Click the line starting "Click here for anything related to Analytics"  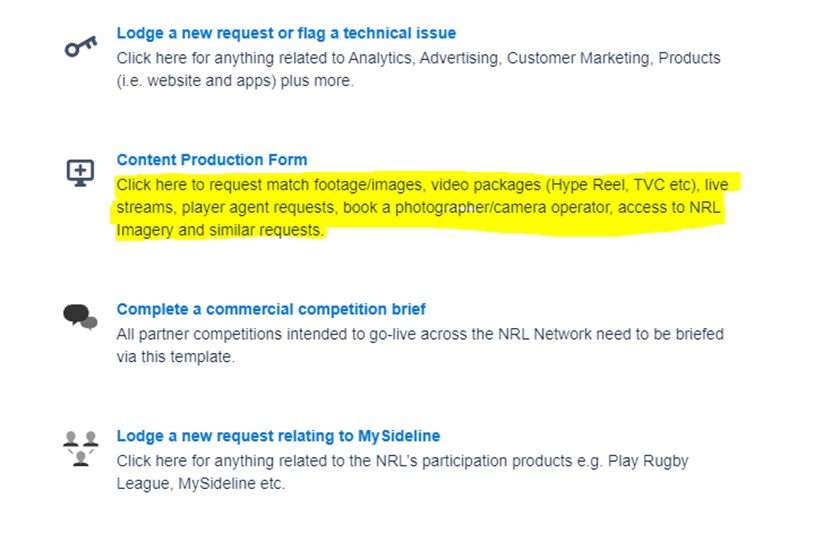(x=418, y=58)
